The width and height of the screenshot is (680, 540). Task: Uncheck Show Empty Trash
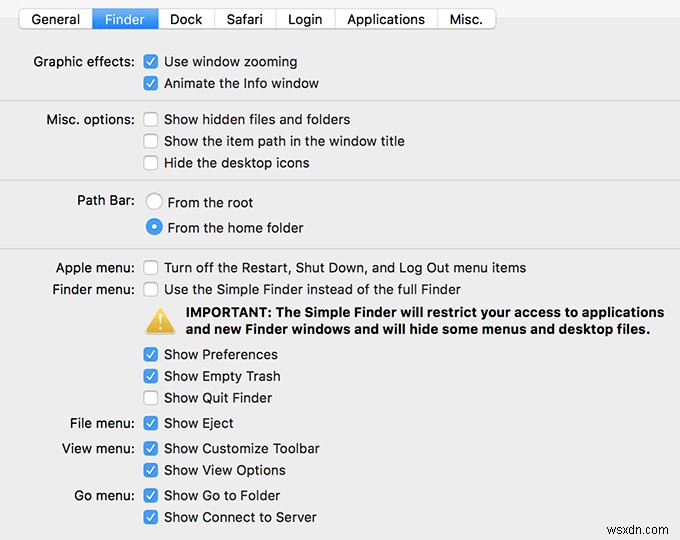tap(151, 377)
